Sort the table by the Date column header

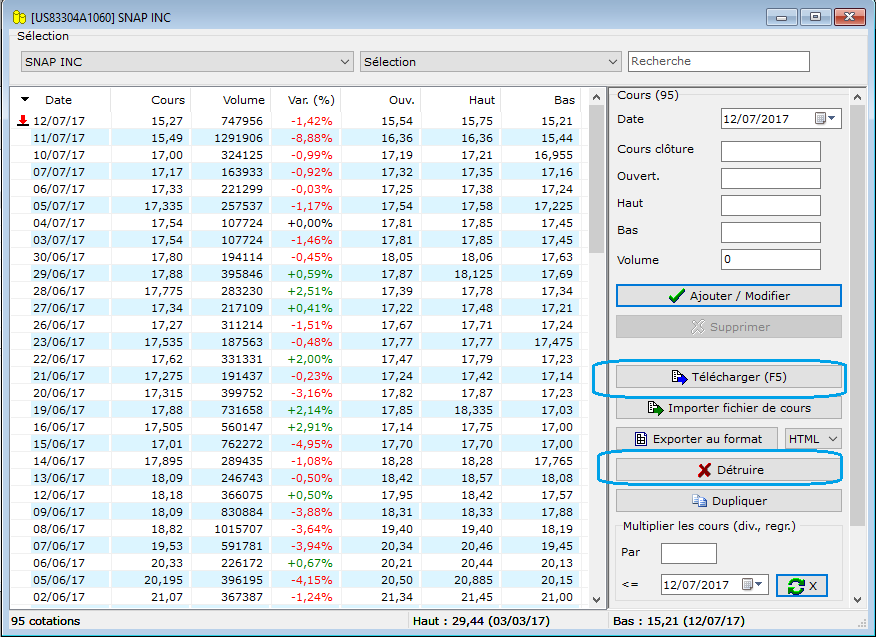point(58,100)
